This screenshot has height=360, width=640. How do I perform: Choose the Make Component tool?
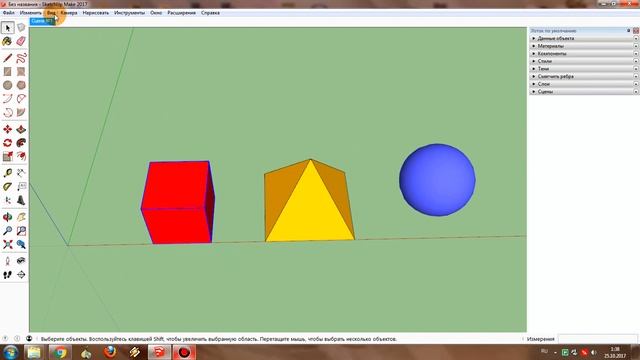point(21,28)
